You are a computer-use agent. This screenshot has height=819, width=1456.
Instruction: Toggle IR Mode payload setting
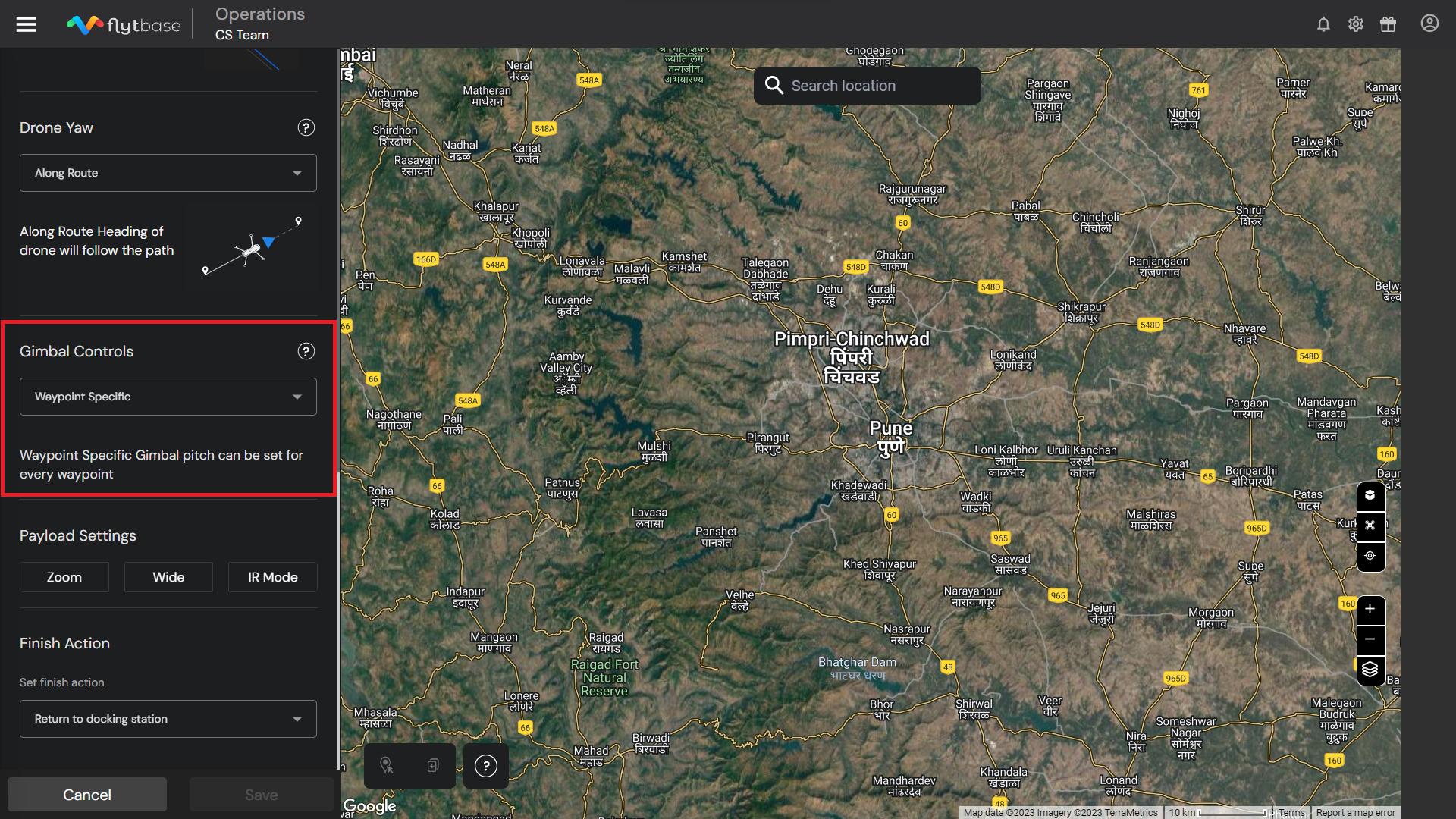[x=272, y=577]
